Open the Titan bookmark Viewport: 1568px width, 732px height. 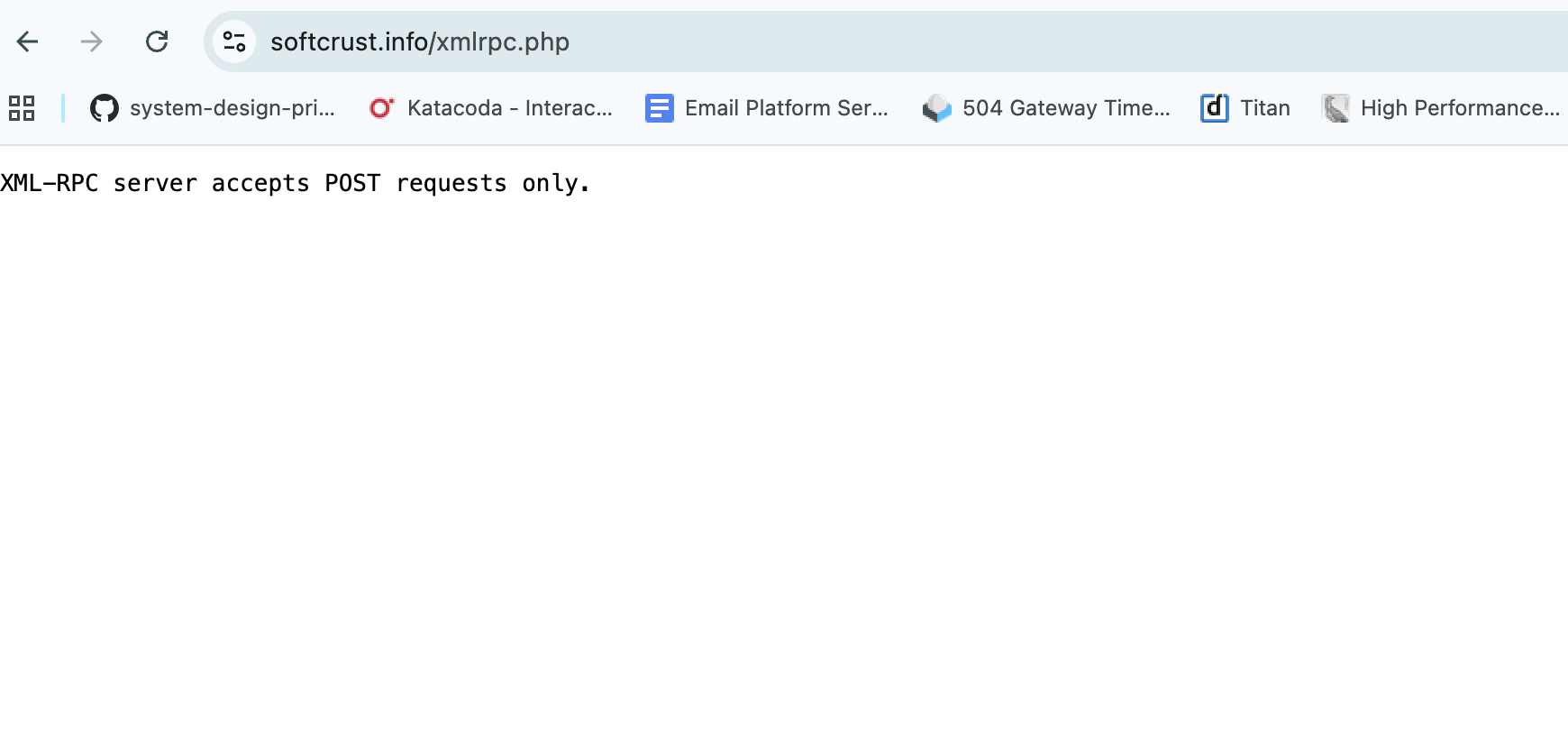(x=1245, y=108)
